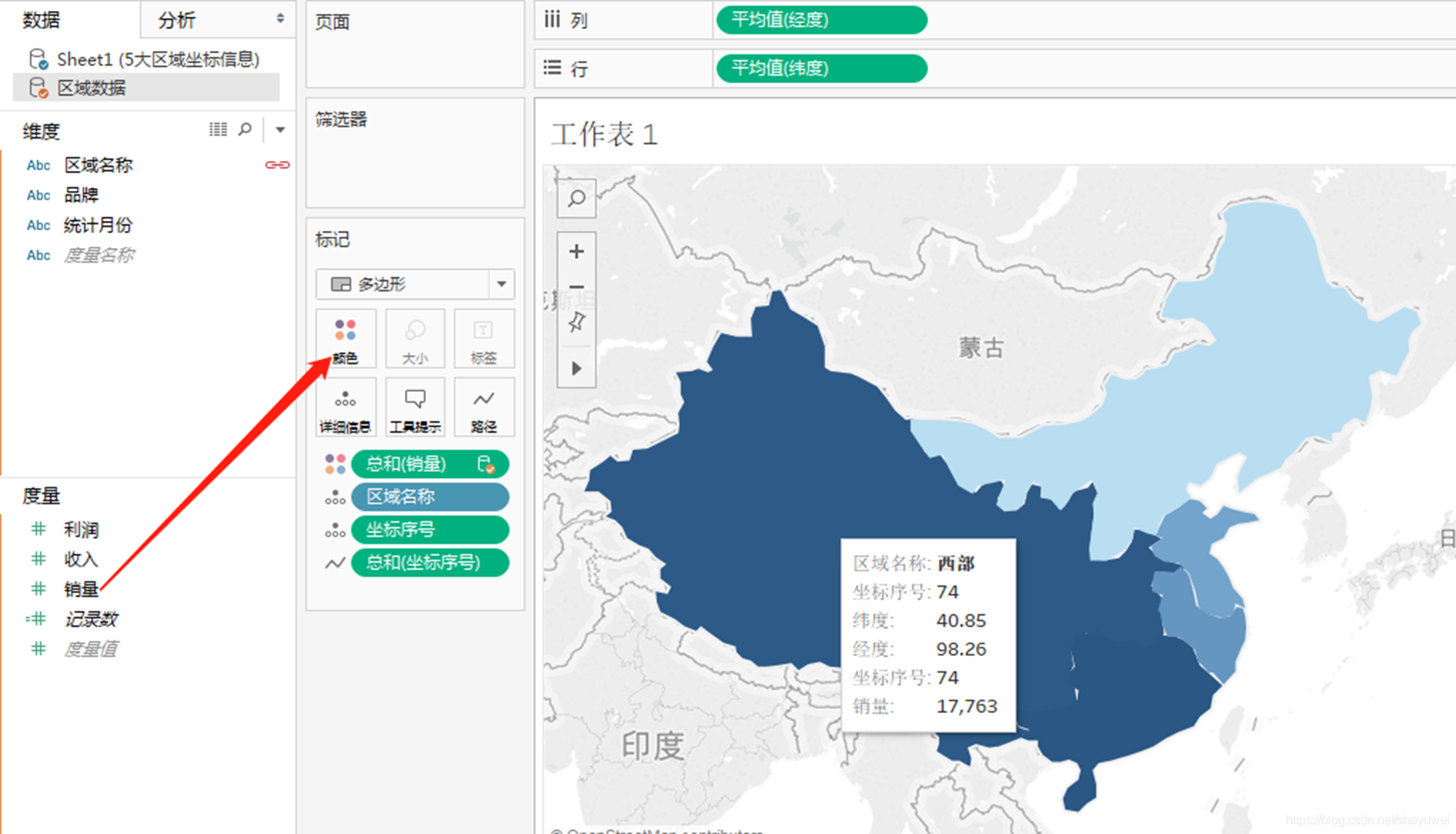1456x834 pixels.
Task: Select the 坐标序号 pill in Marks
Action: [430, 531]
